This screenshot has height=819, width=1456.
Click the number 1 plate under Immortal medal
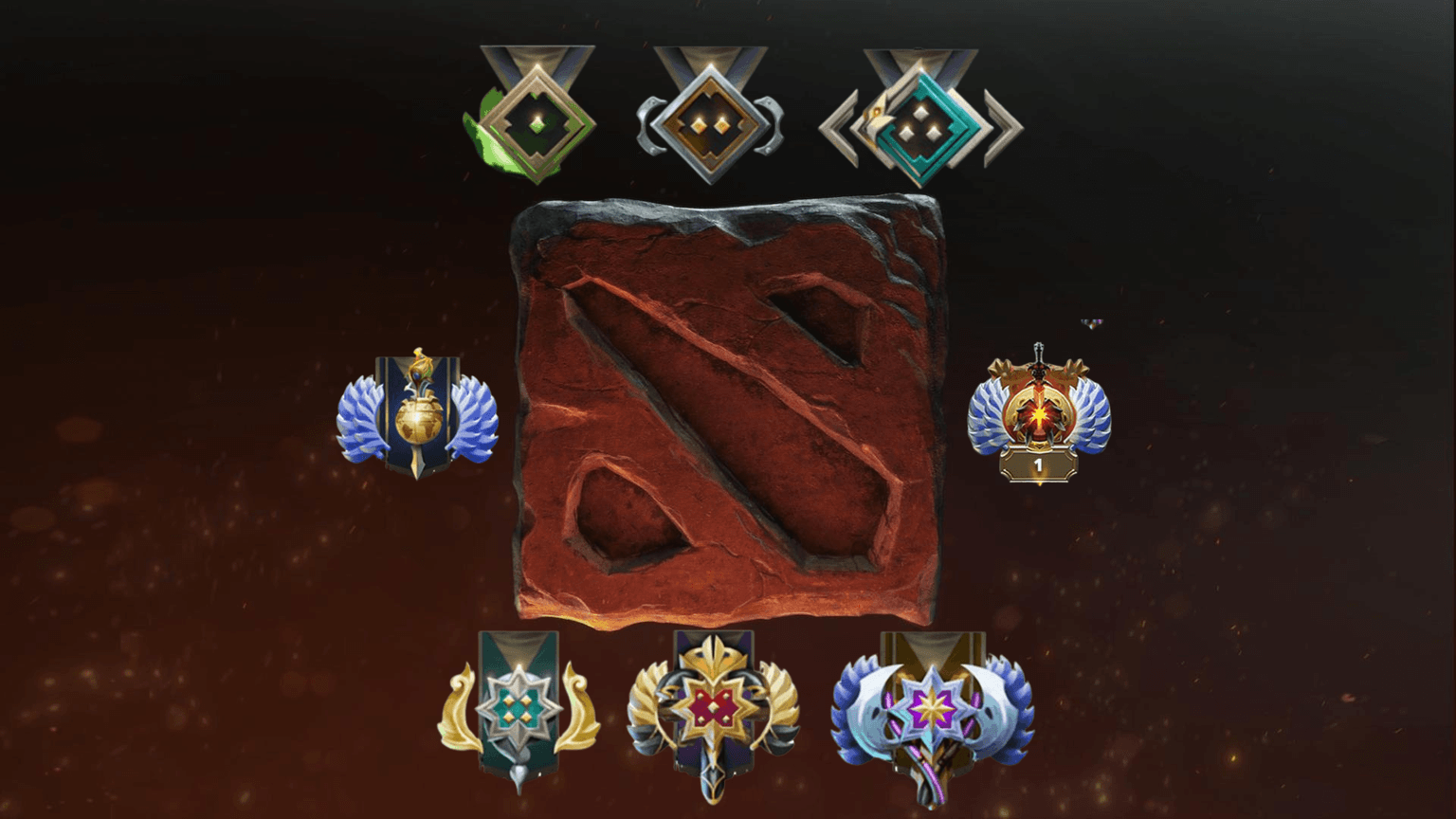tap(1039, 465)
